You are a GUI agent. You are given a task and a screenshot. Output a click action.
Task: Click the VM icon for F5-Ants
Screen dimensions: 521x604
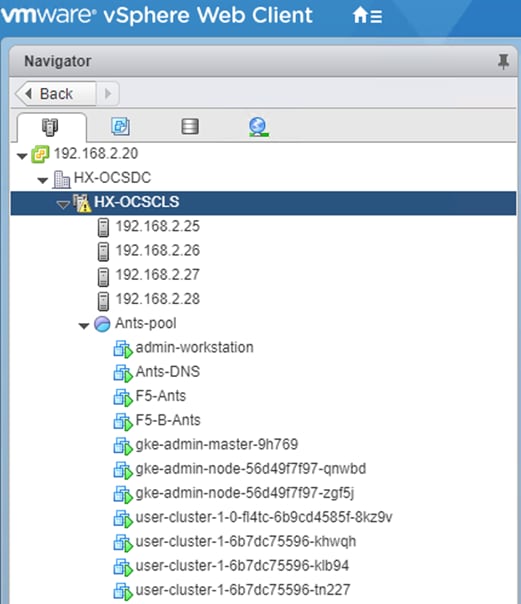pyautogui.click(x=123, y=398)
